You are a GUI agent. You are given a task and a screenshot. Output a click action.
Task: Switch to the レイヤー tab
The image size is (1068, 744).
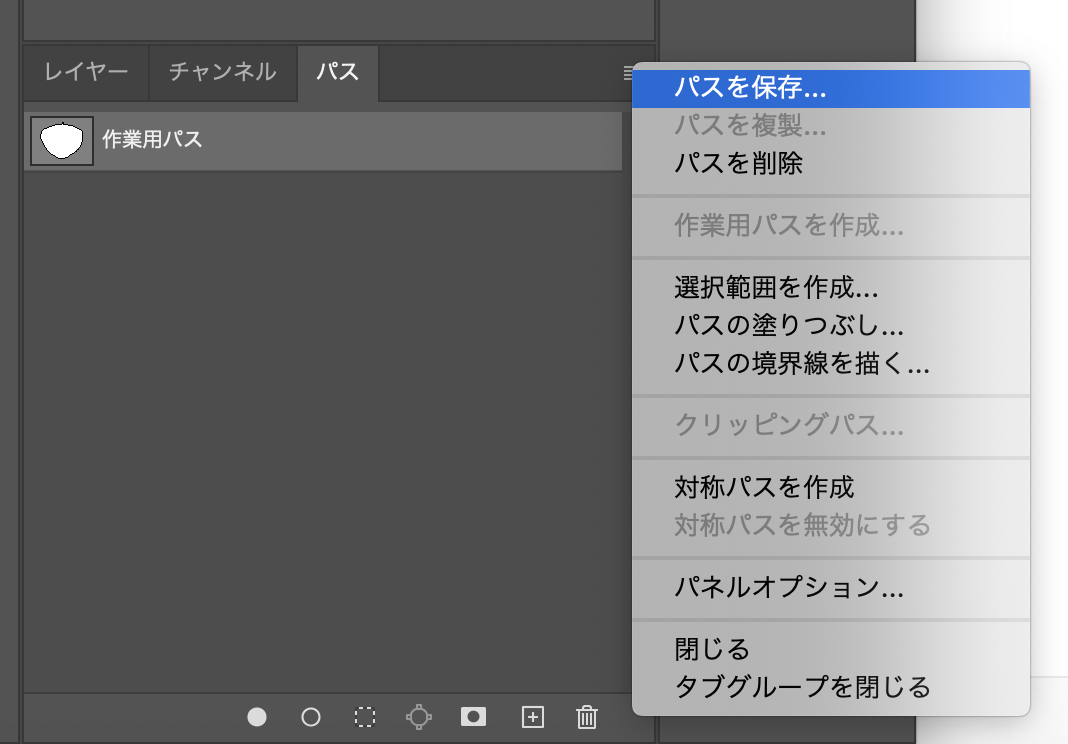(x=84, y=72)
